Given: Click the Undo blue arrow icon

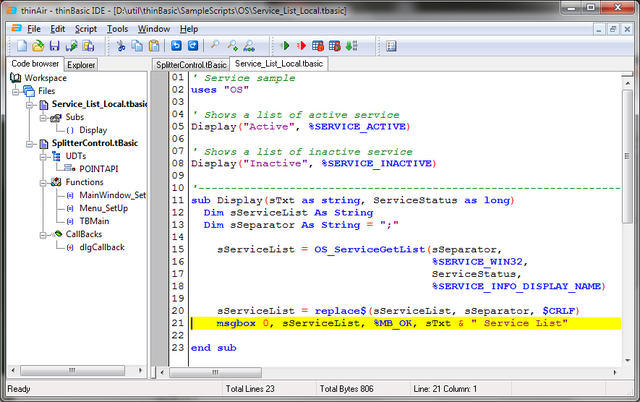Looking at the screenshot, I should (176, 46).
